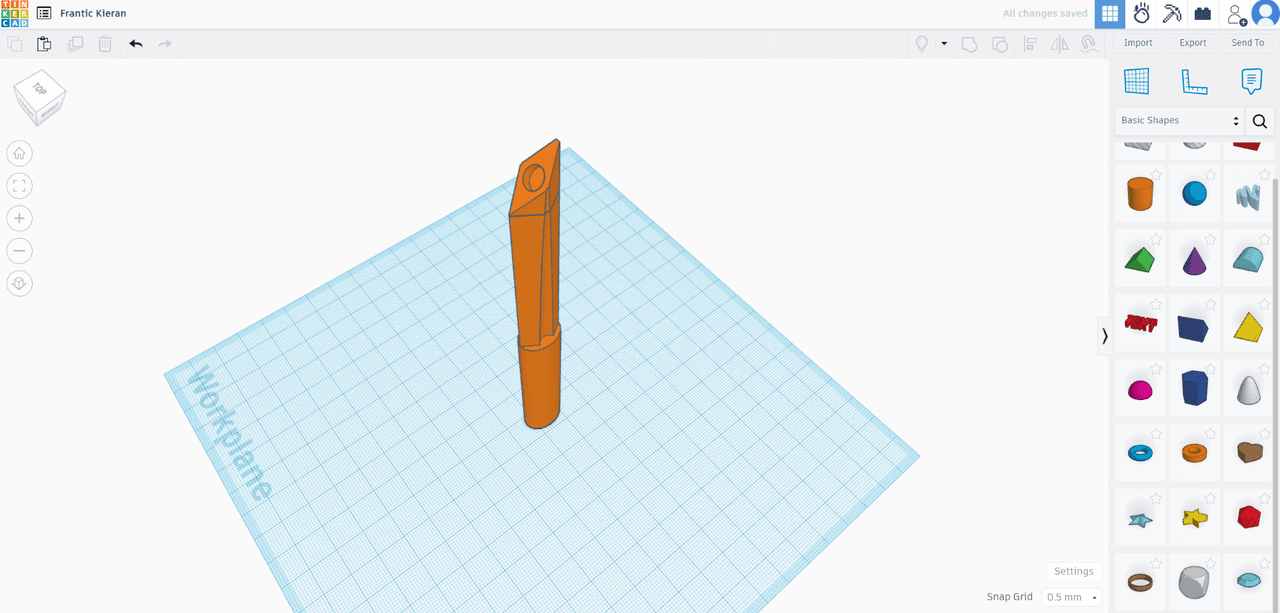
Task: Click the Copy tool in the toolbar
Action: point(15,44)
